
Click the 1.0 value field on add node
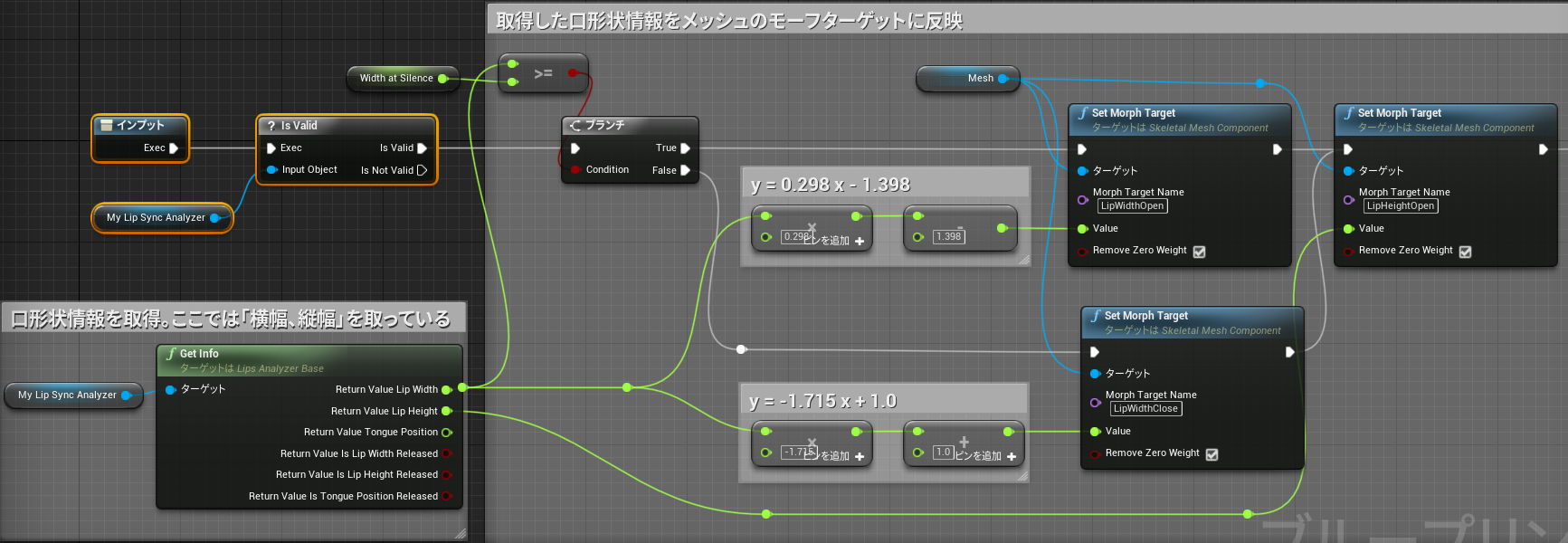coord(943,452)
